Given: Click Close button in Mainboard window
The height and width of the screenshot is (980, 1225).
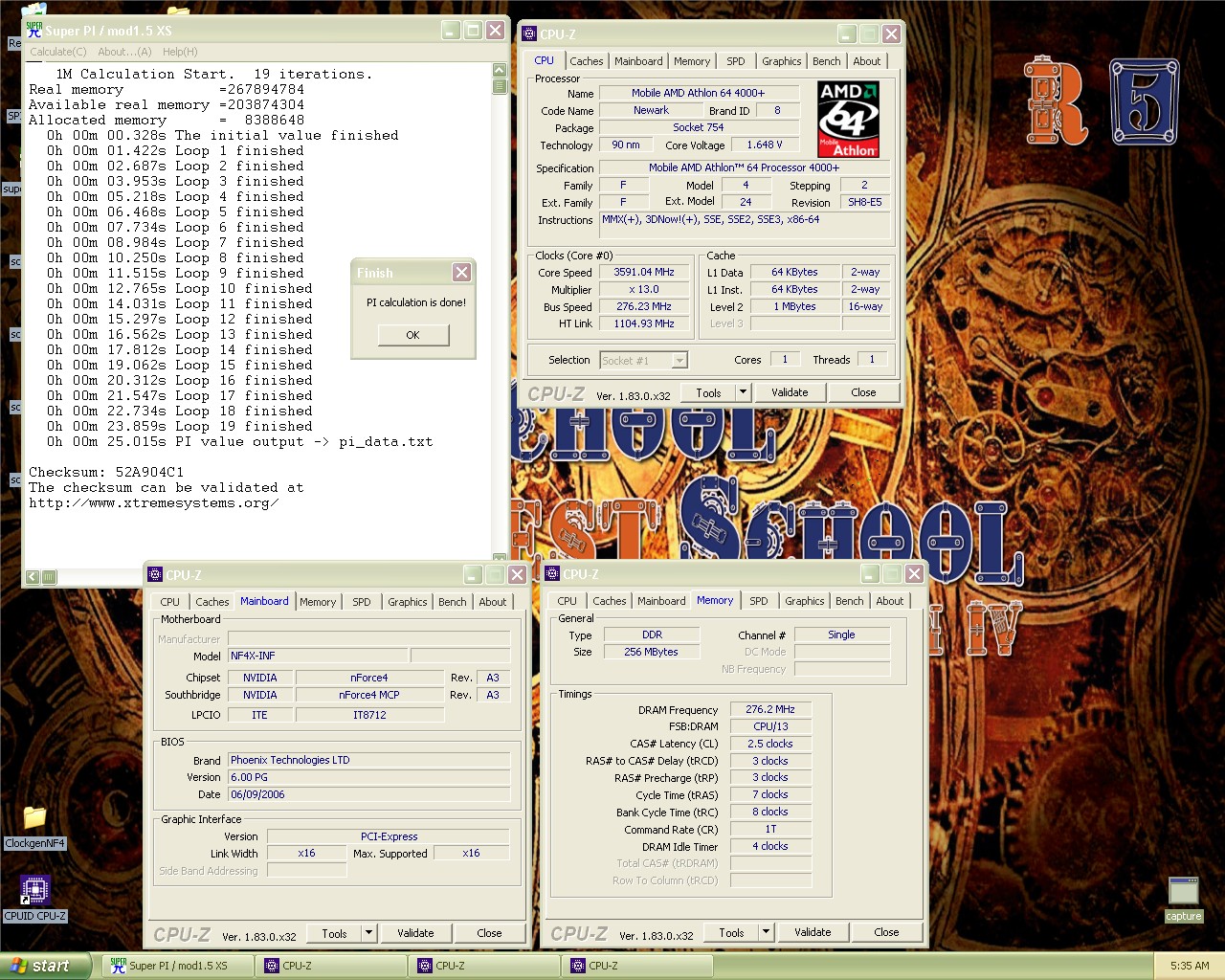Looking at the screenshot, I should 489,933.
